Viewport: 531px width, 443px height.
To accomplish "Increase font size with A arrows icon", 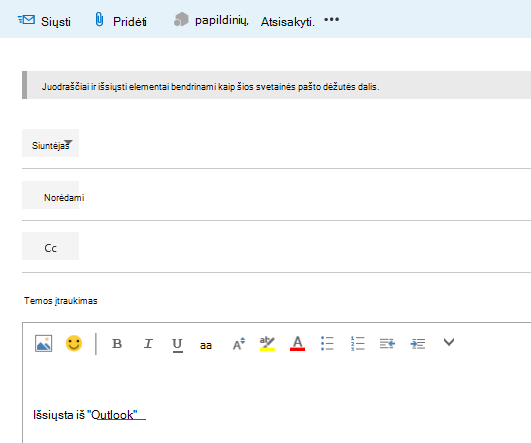I will 239,344.
